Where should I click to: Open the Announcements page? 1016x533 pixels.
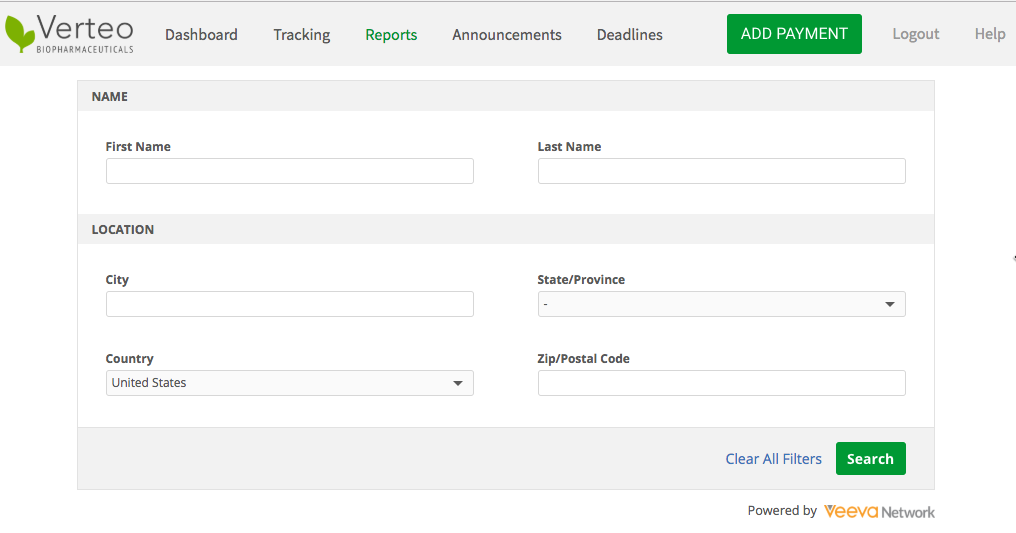point(506,35)
